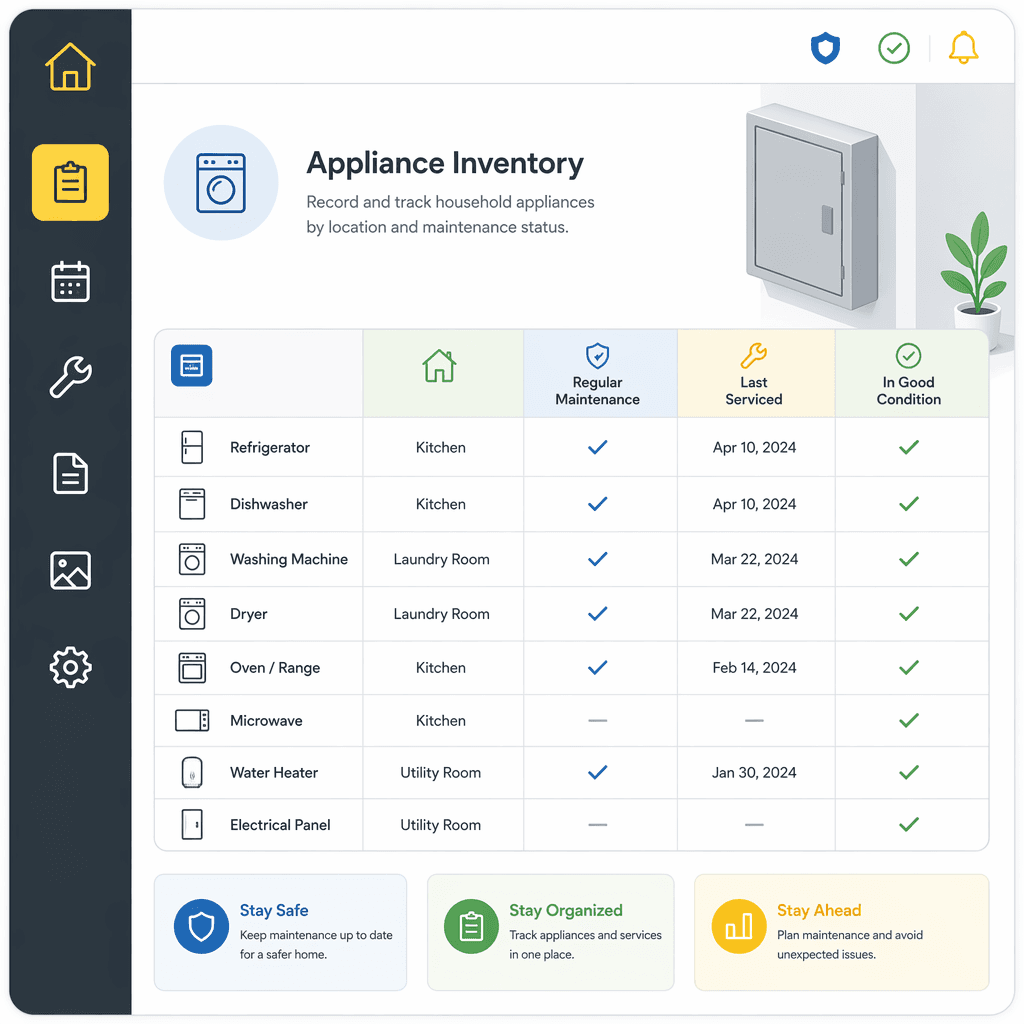Image resolution: width=1024 pixels, height=1024 pixels.
Task: Toggle Oven / Range regular maintenance checkmark
Action: click(598, 667)
